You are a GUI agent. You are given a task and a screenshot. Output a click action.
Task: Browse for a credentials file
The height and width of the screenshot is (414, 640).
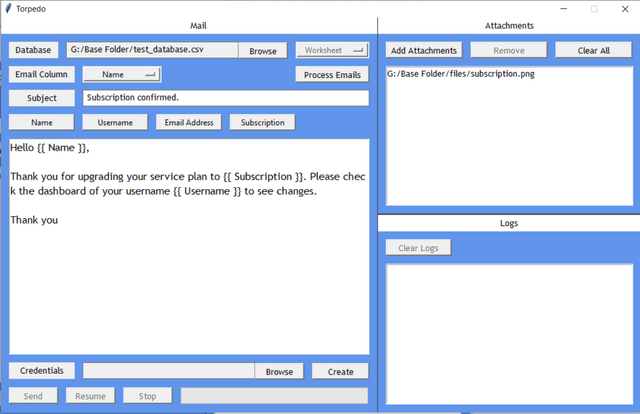coord(279,372)
